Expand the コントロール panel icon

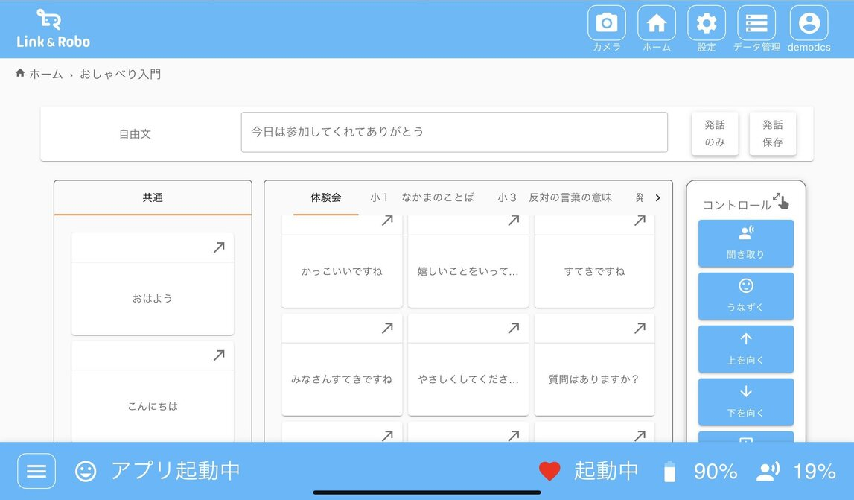coord(780,201)
